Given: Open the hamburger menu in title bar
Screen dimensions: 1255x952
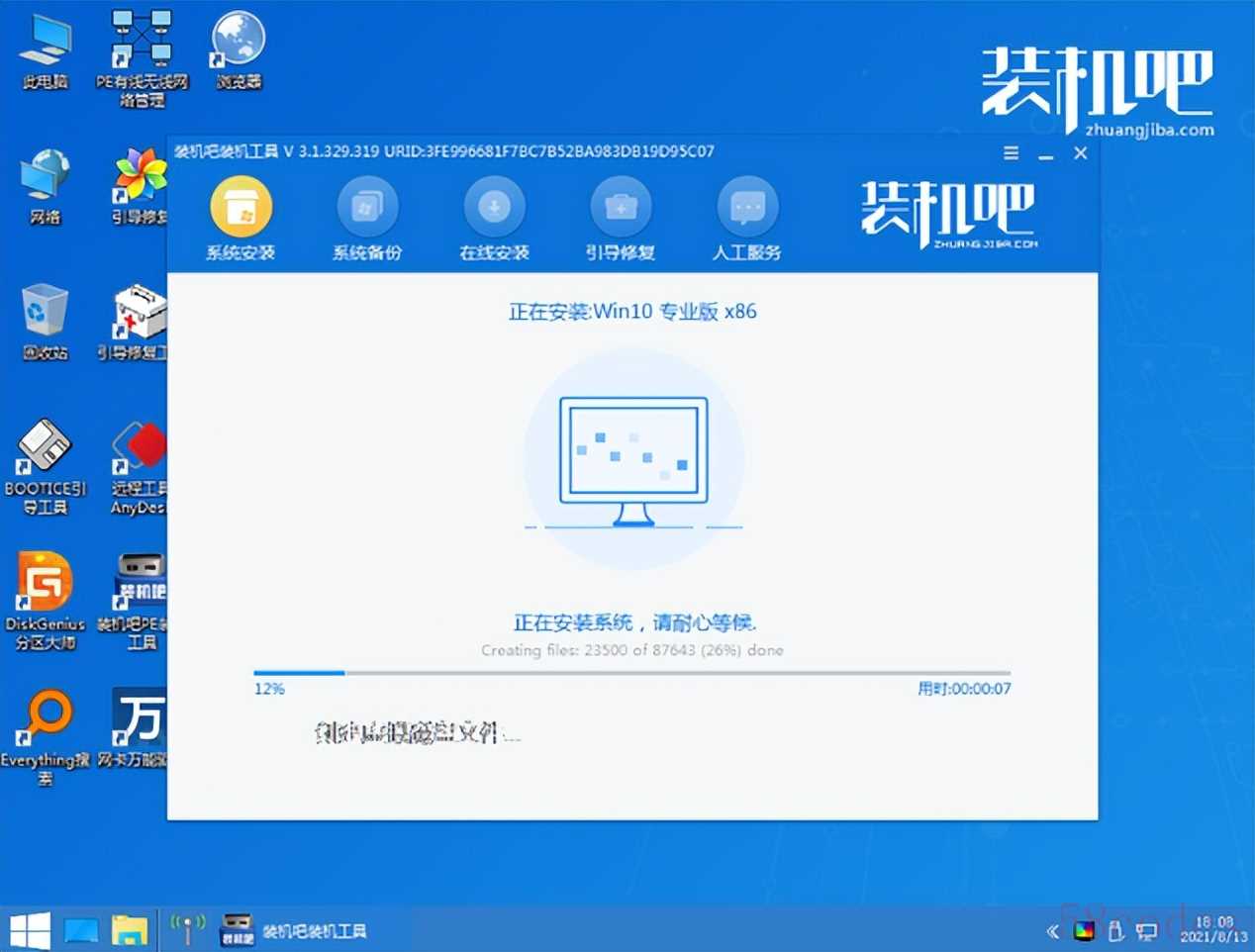Looking at the screenshot, I should coord(1011,153).
